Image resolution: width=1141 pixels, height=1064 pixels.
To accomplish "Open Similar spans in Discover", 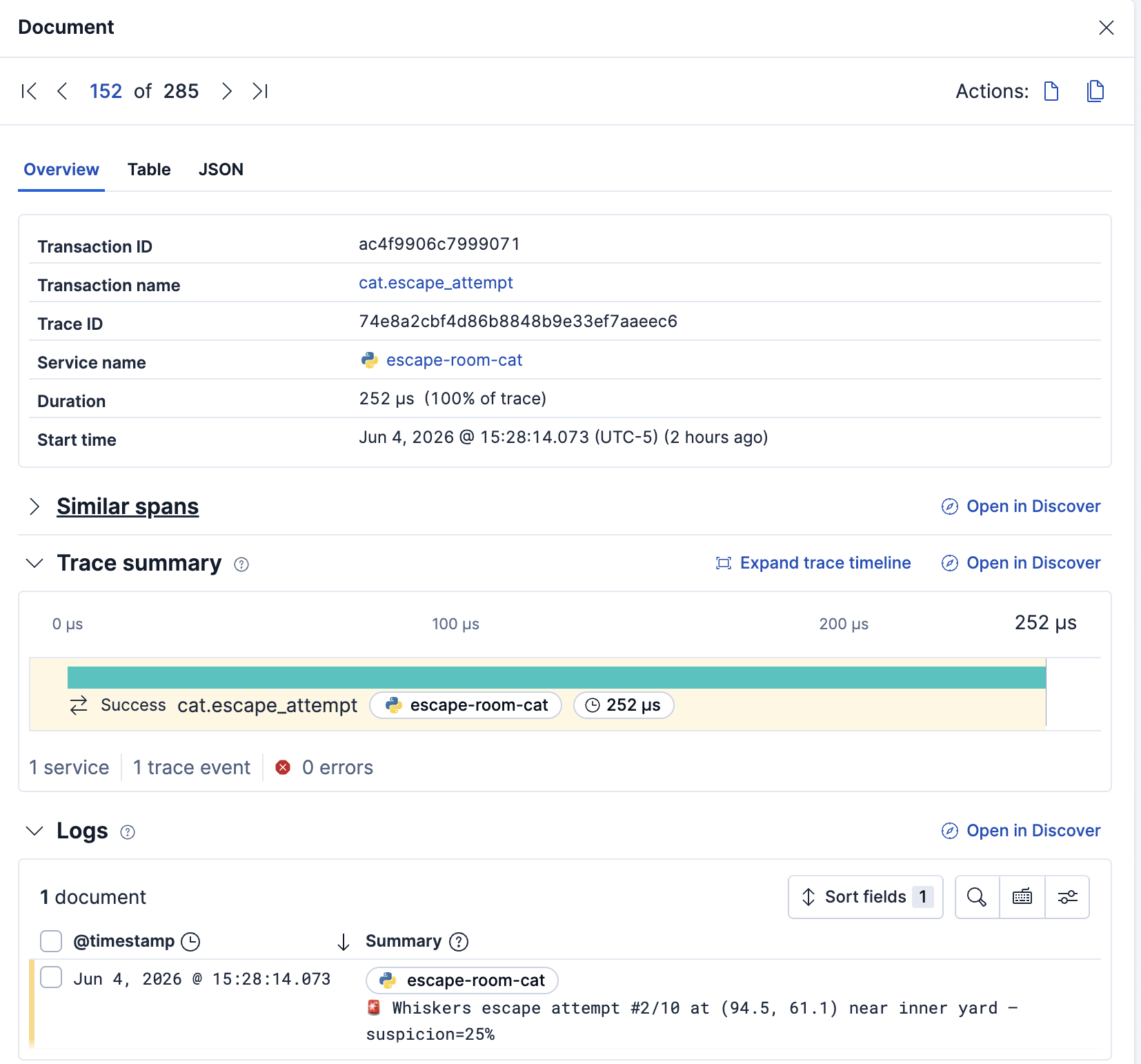I will [1021, 506].
